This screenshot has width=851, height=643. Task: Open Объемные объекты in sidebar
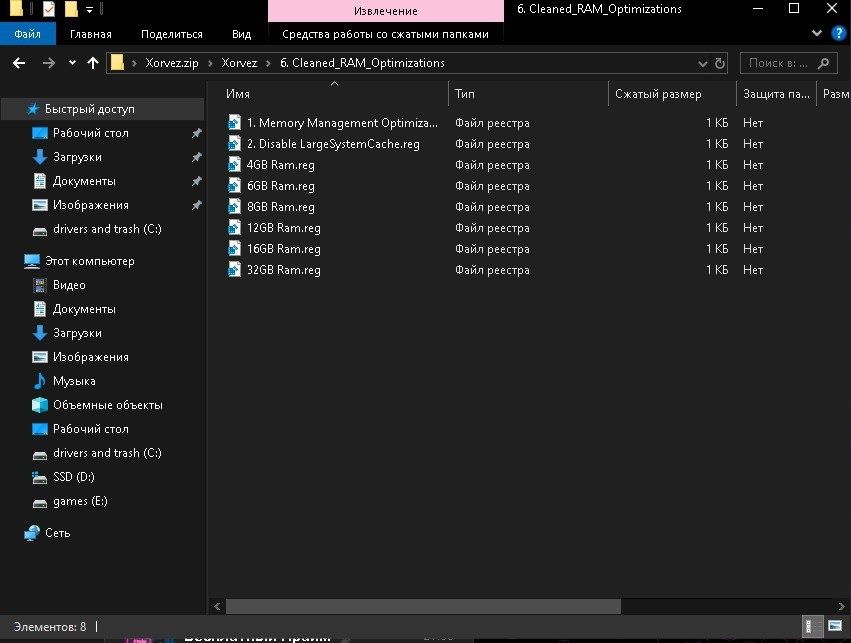pos(107,405)
